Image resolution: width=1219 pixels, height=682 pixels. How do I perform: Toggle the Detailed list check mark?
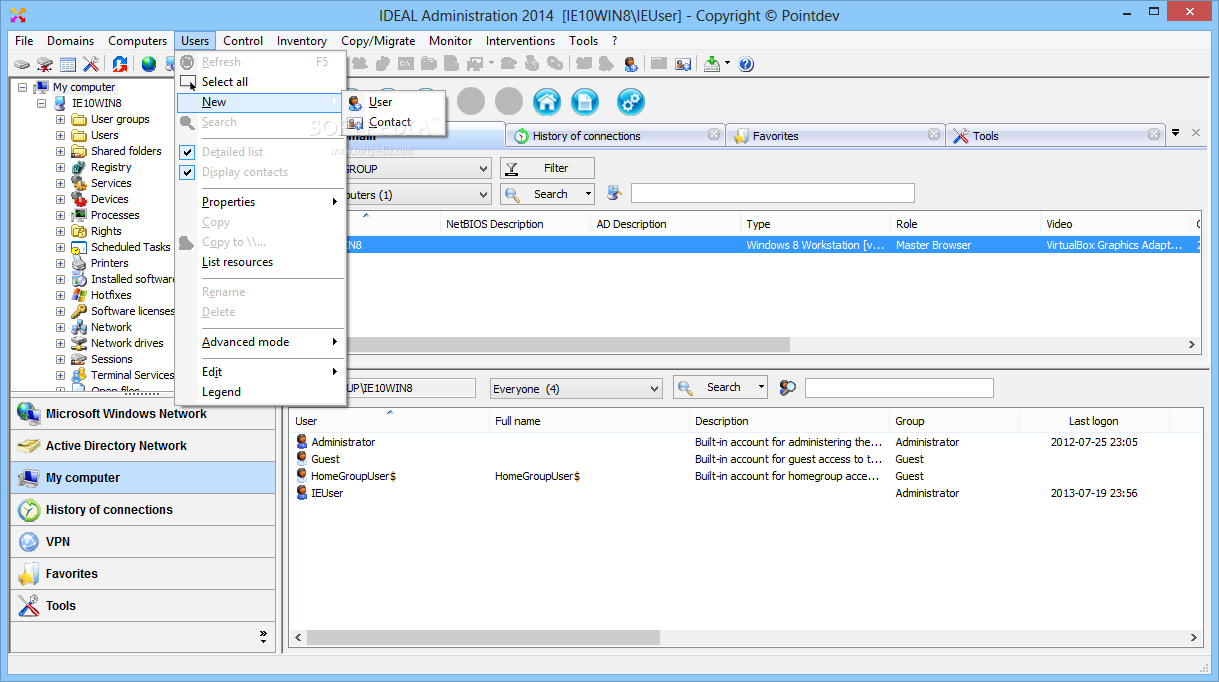pyautogui.click(x=187, y=152)
